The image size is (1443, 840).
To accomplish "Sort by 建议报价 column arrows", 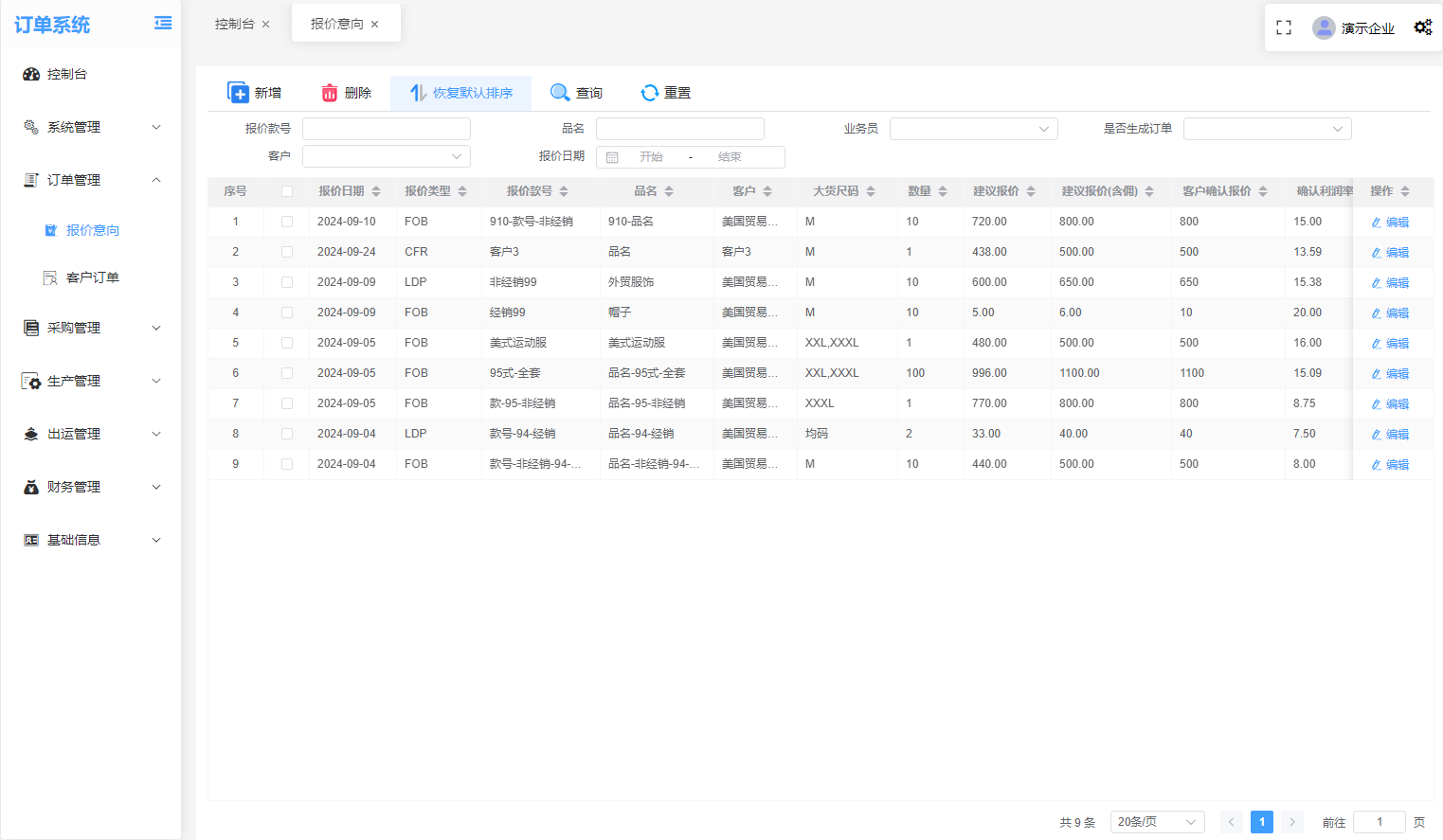I will click(1031, 191).
